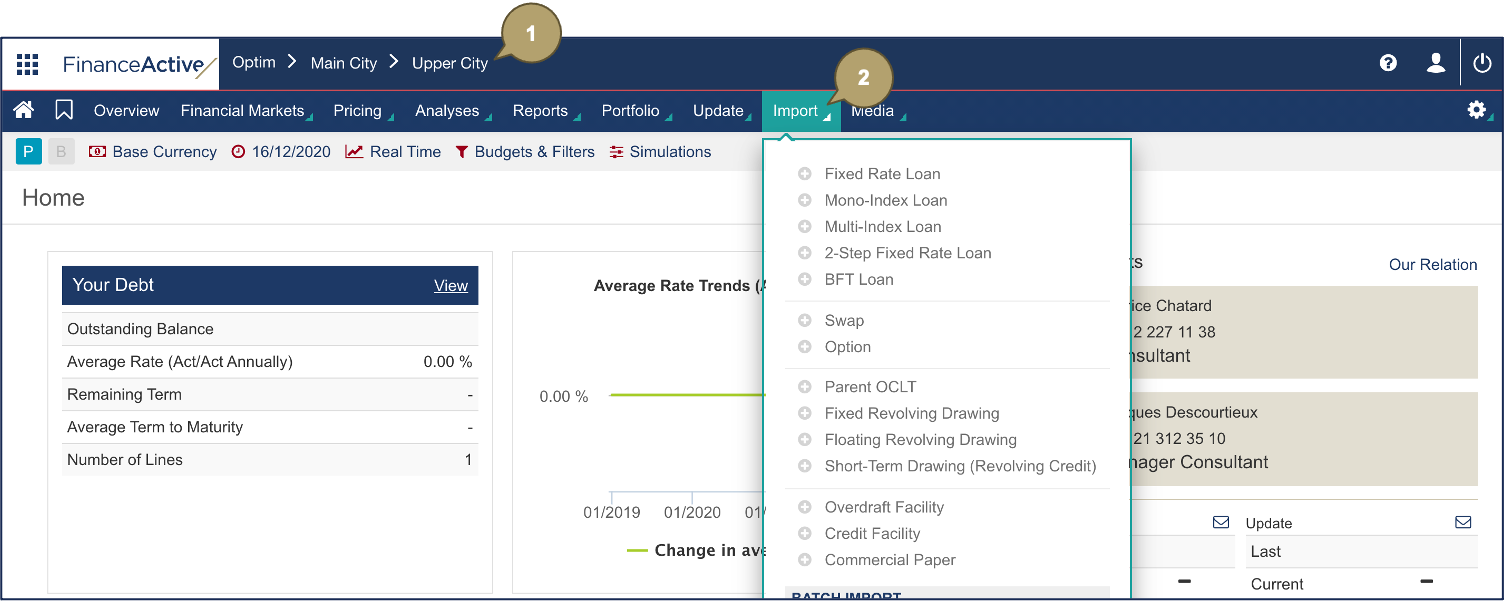
Task: Open the help question mark icon
Action: [x=1388, y=63]
